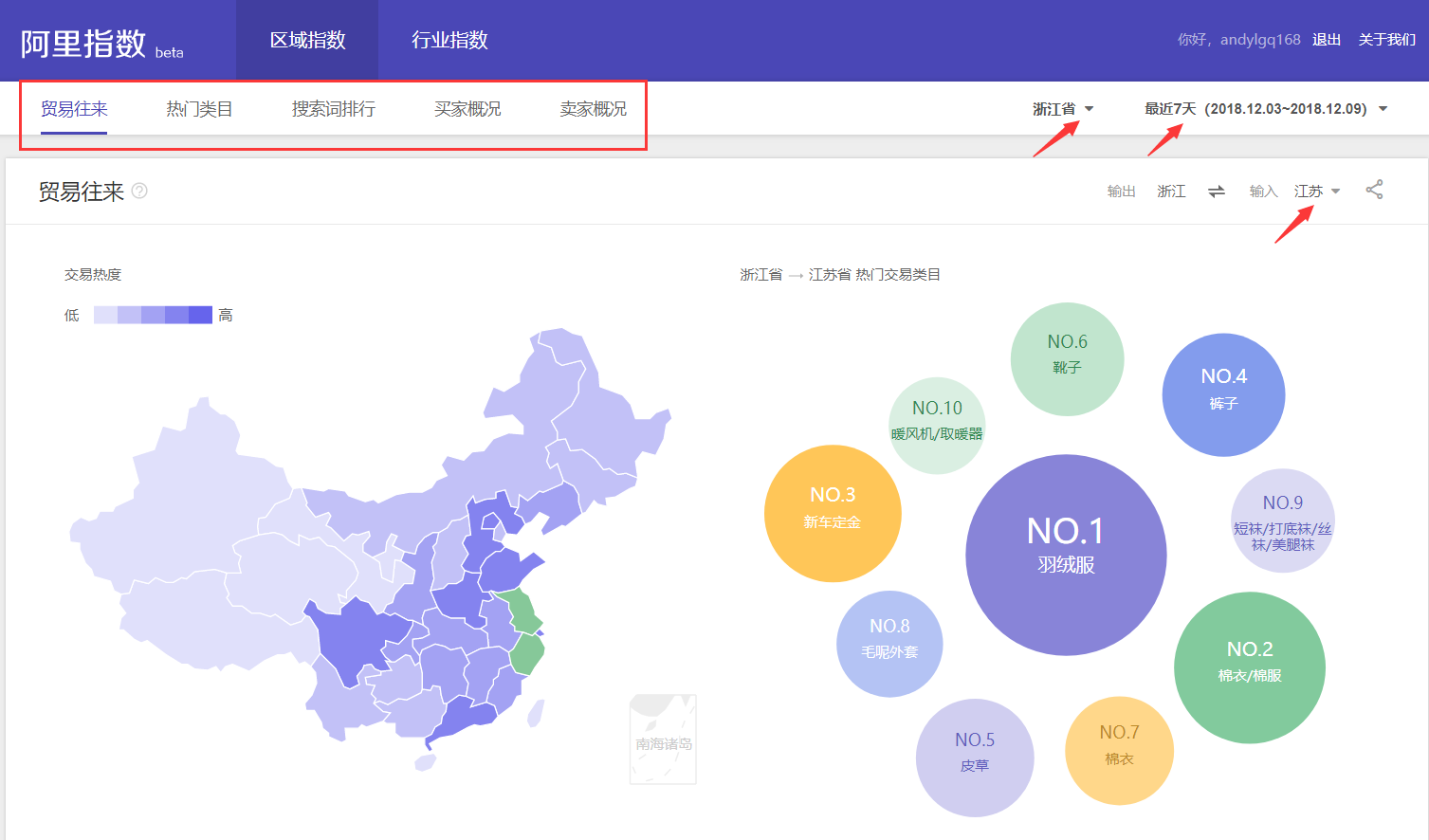The height and width of the screenshot is (840, 1429).
Task: Select the NO.1 羽绒服 bubble
Action: coord(1066,553)
